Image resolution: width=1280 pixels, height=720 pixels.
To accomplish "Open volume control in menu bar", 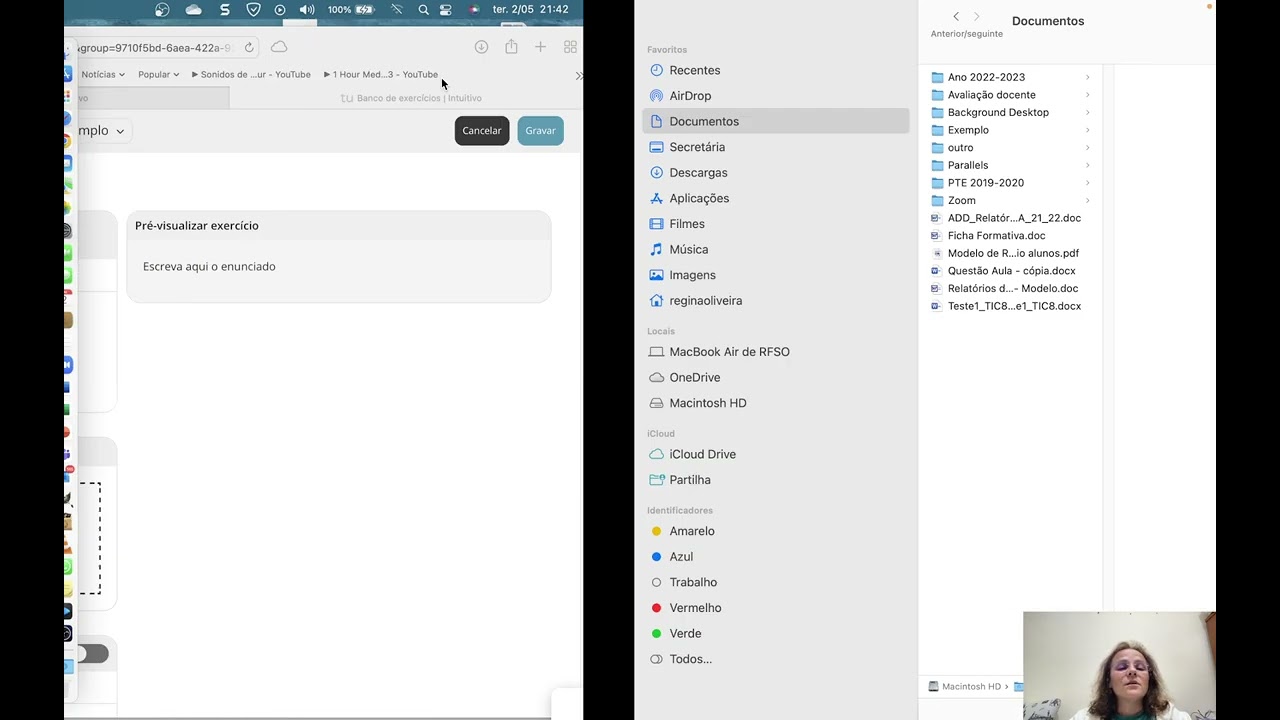I will tap(307, 10).
